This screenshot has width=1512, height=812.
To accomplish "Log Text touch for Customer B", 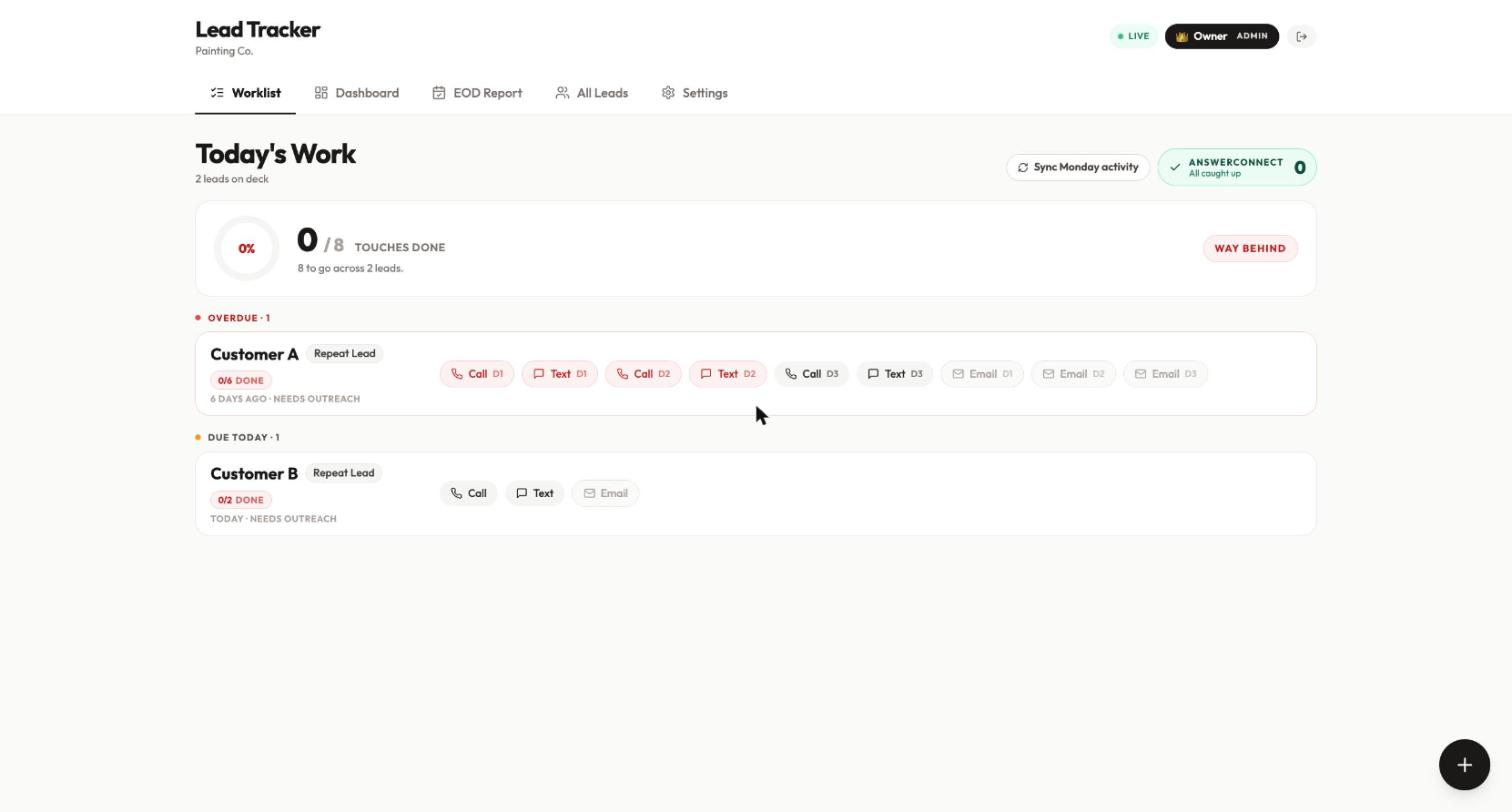I will (x=535, y=494).
